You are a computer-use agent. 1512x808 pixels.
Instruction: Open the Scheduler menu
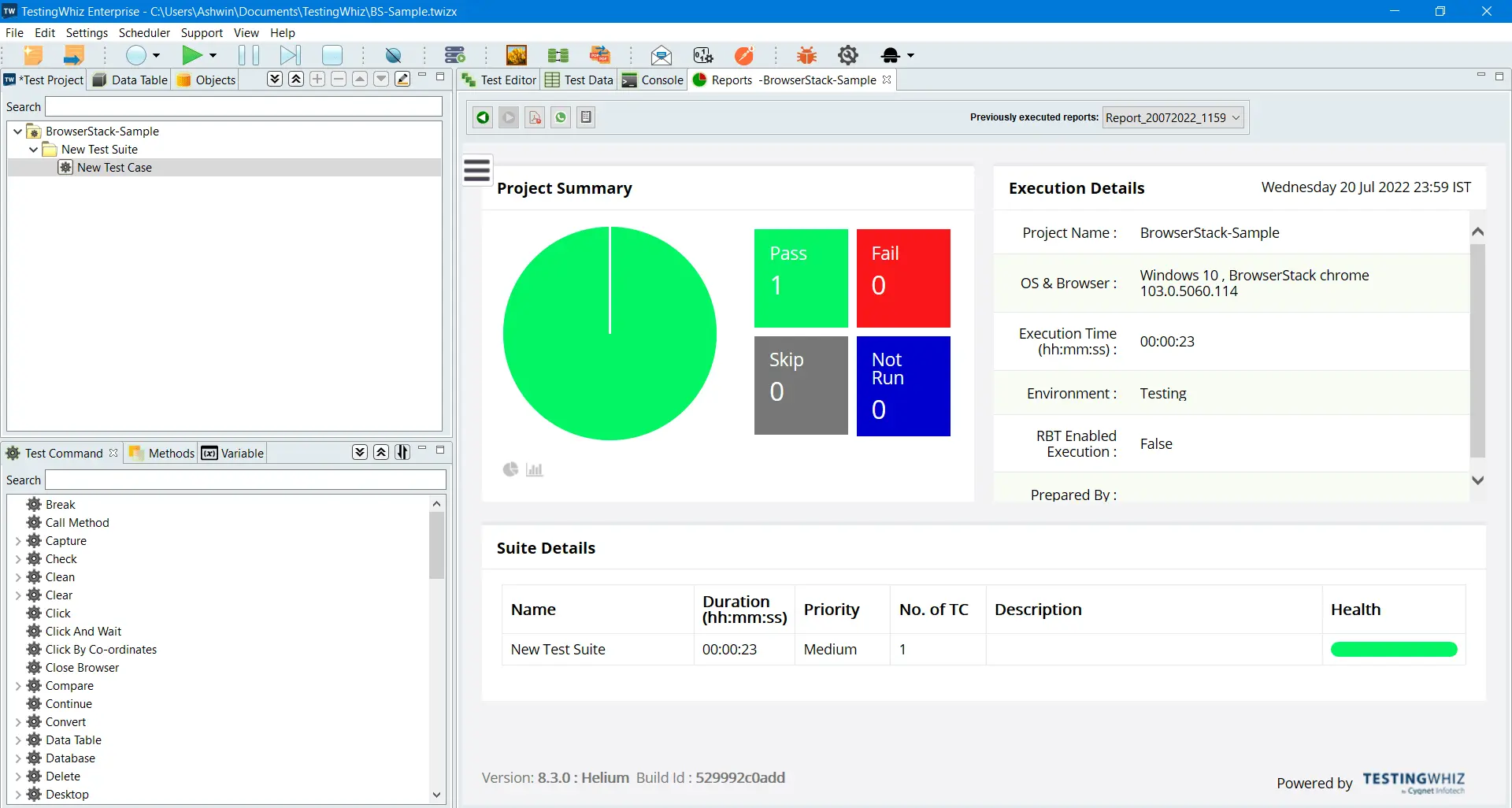click(144, 33)
